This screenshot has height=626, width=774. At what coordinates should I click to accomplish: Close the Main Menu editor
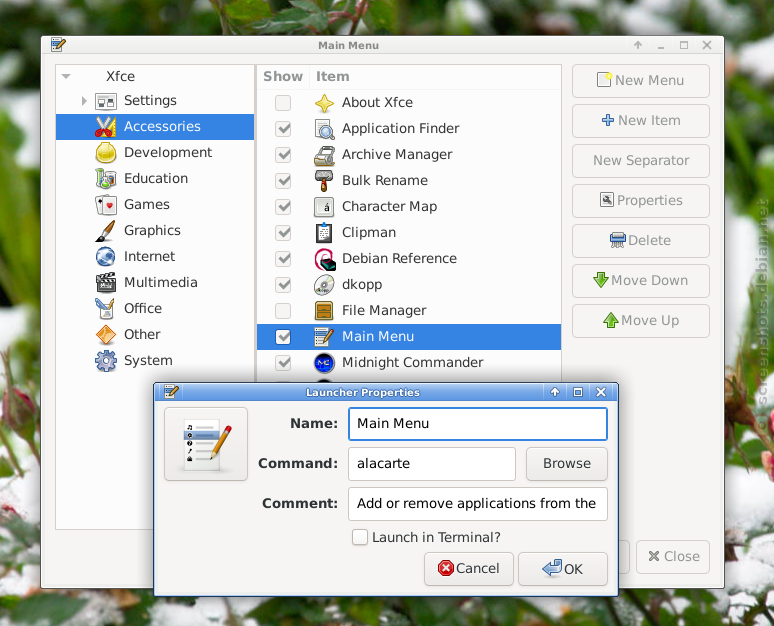point(673,557)
